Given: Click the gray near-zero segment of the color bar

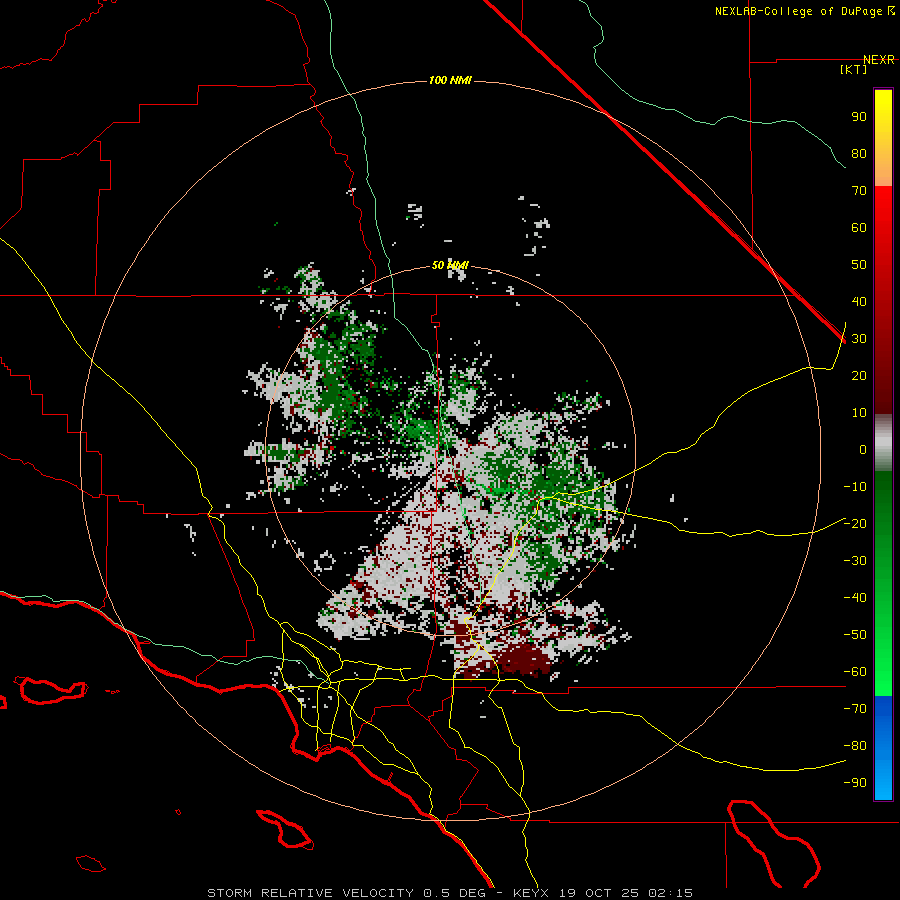Looking at the screenshot, I should coord(883,443).
